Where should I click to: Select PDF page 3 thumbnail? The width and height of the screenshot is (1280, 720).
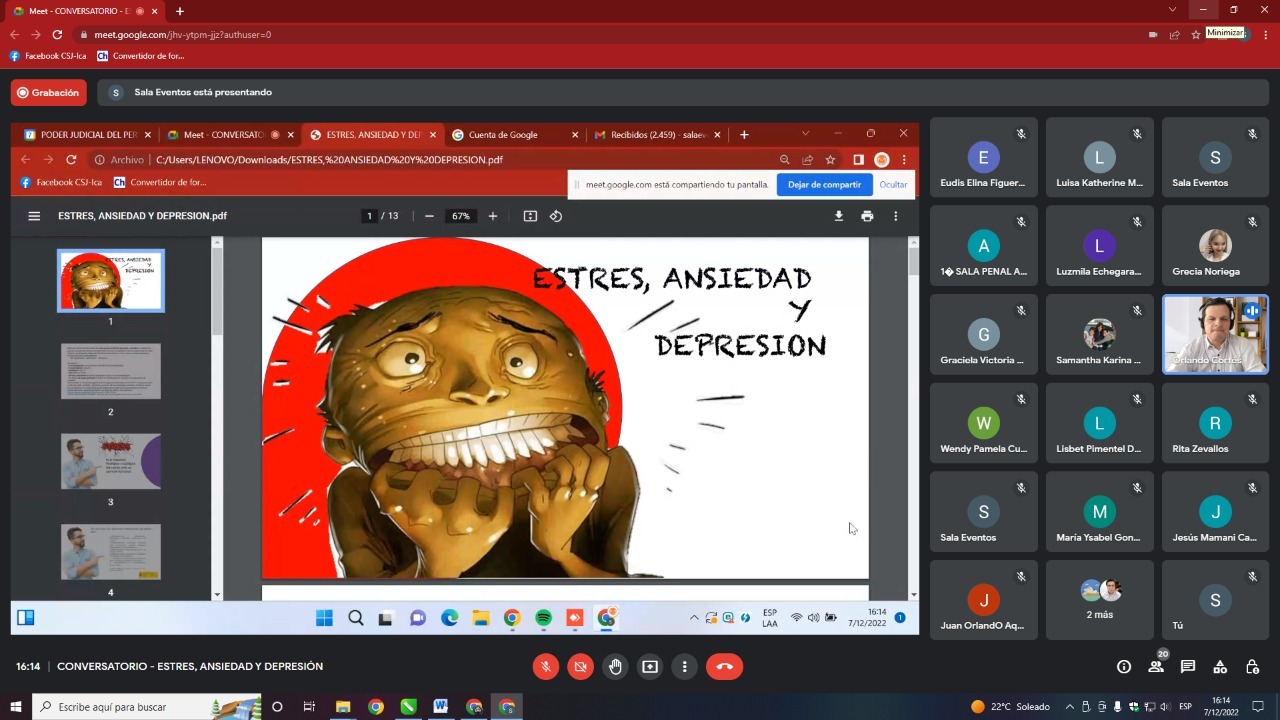(110, 461)
